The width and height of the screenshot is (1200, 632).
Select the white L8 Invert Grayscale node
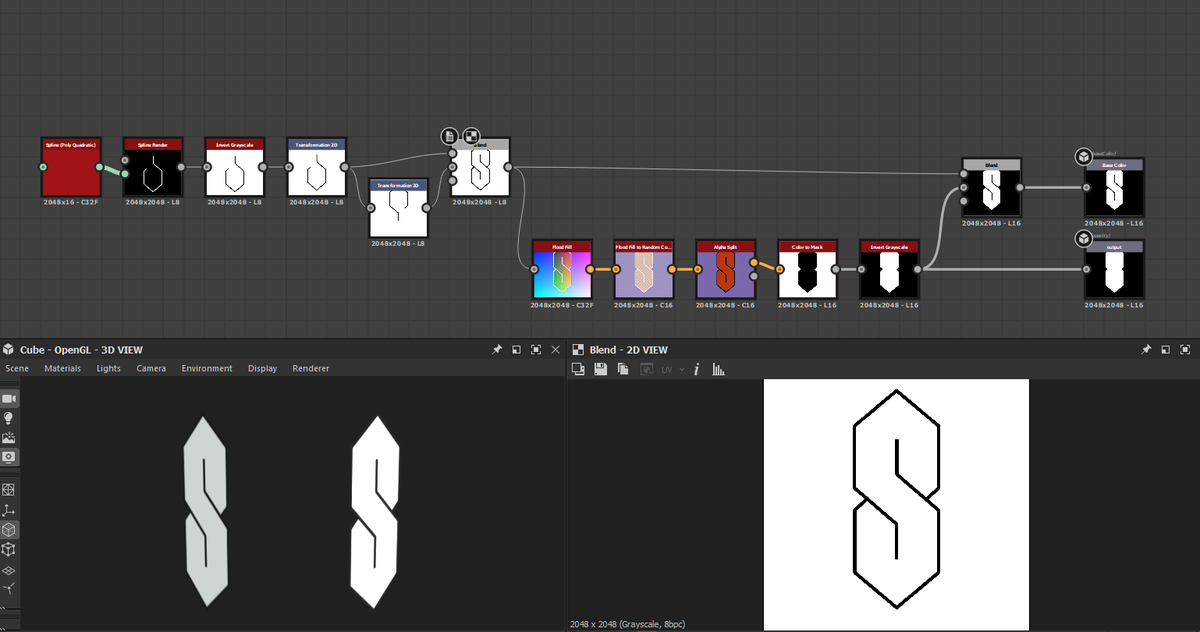(235, 167)
